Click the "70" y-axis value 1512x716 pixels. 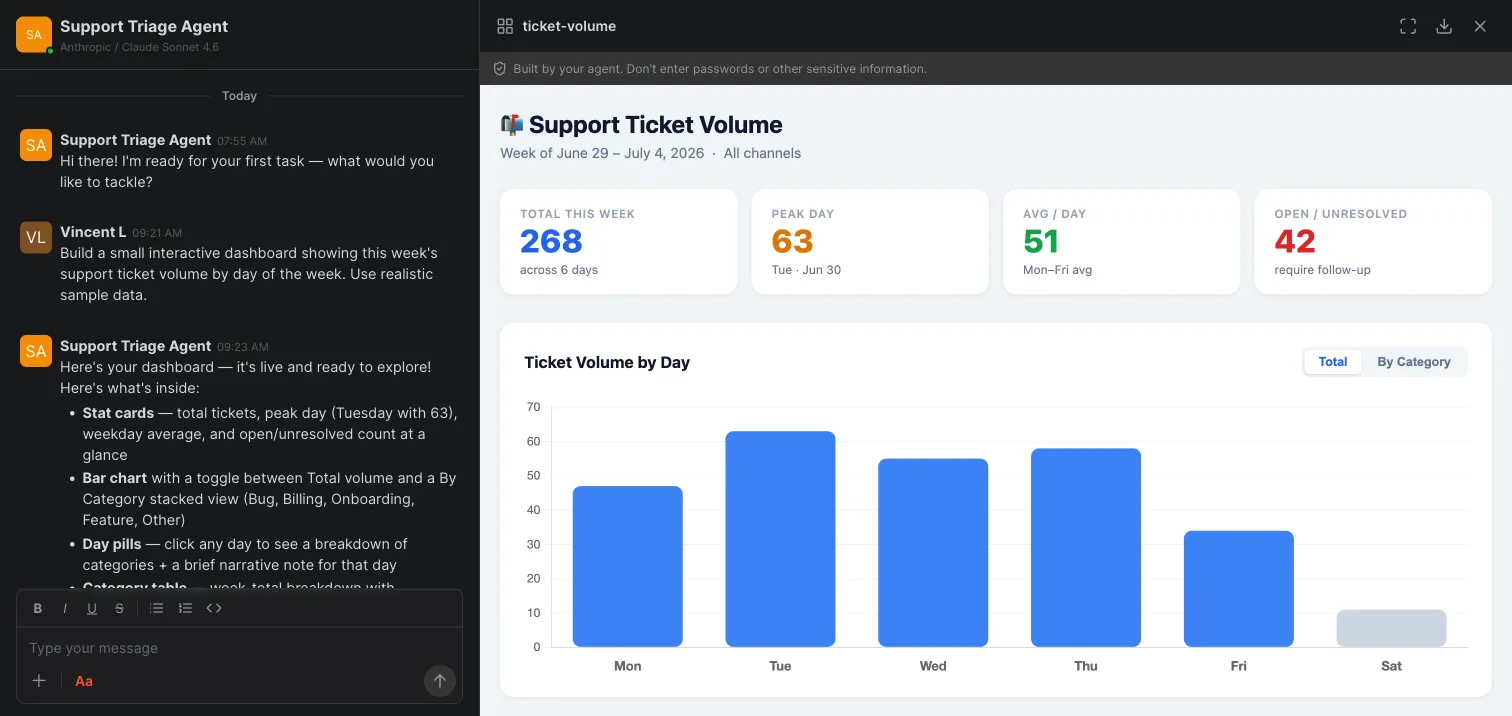pyautogui.click(x=534, y=407)
